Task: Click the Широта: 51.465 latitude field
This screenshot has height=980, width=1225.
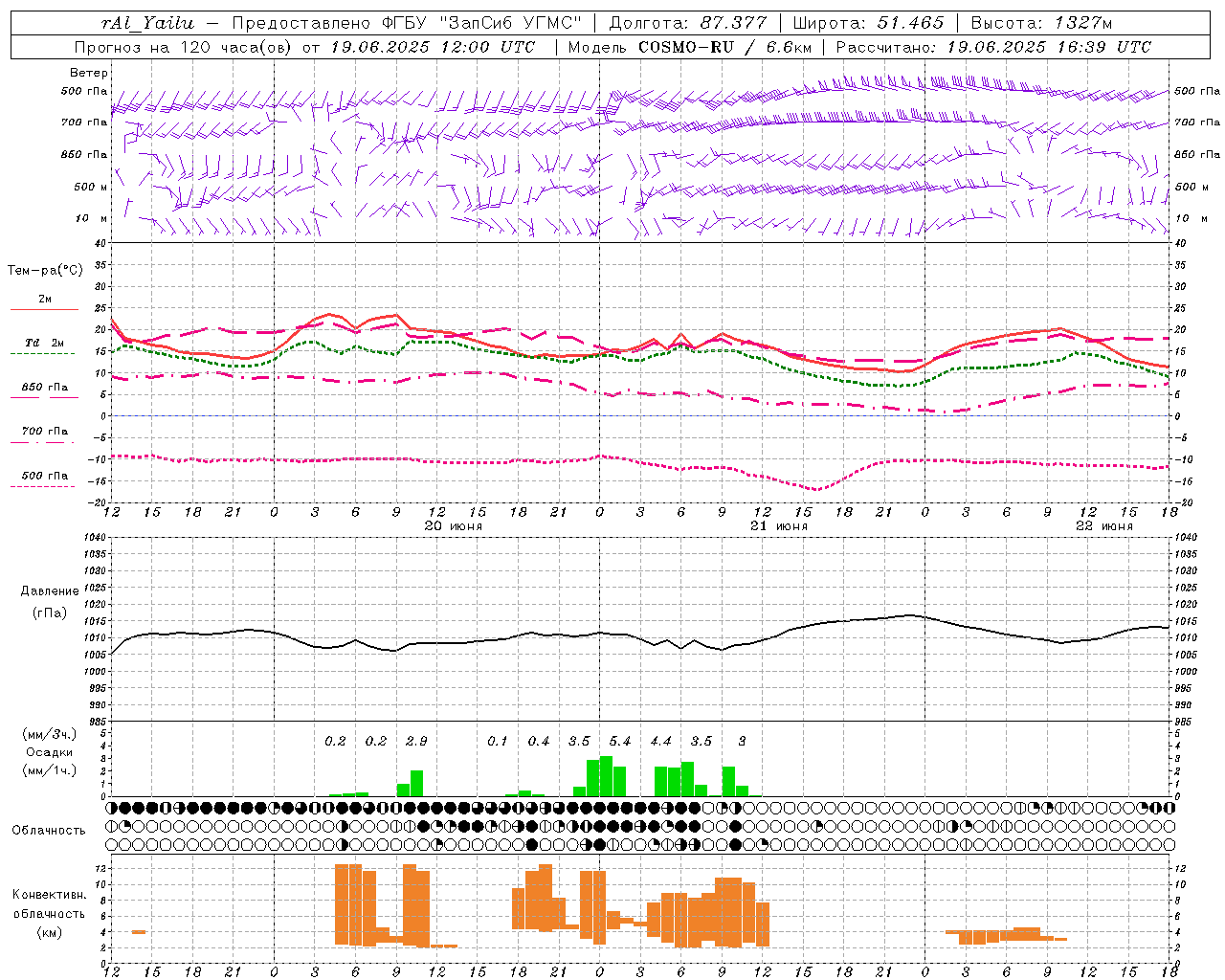Action: click(x=869, y=23)
